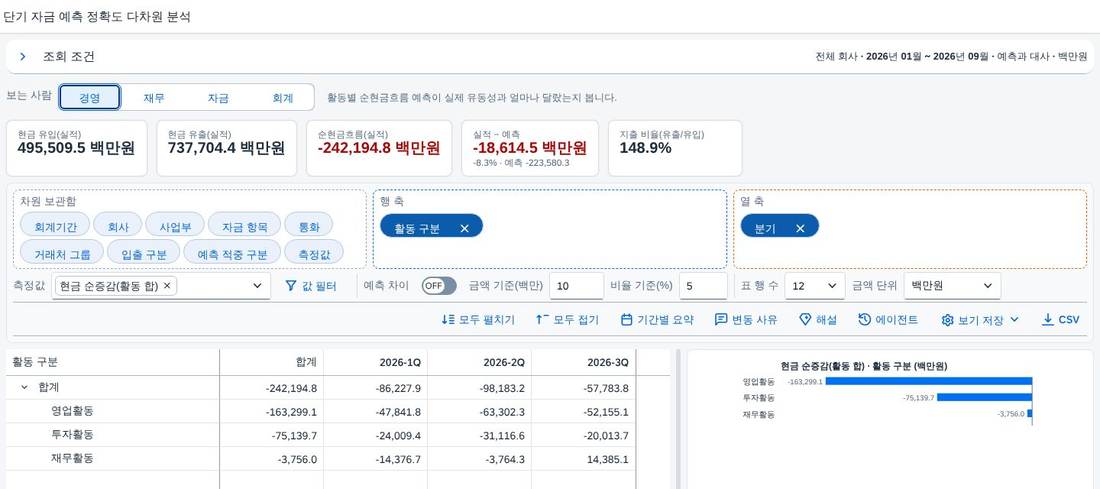Pick the 사업부 dimension chip

pyautogui.click(x=175, y=227)
